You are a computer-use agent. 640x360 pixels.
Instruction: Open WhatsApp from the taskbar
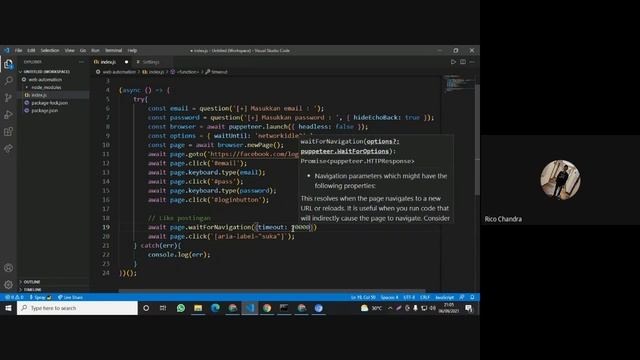[x=181, y=308]
